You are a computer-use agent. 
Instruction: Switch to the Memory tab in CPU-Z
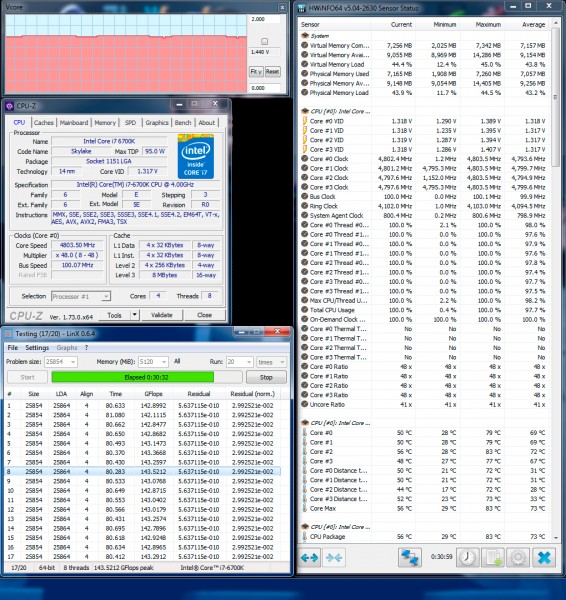[x=105, y=122]
